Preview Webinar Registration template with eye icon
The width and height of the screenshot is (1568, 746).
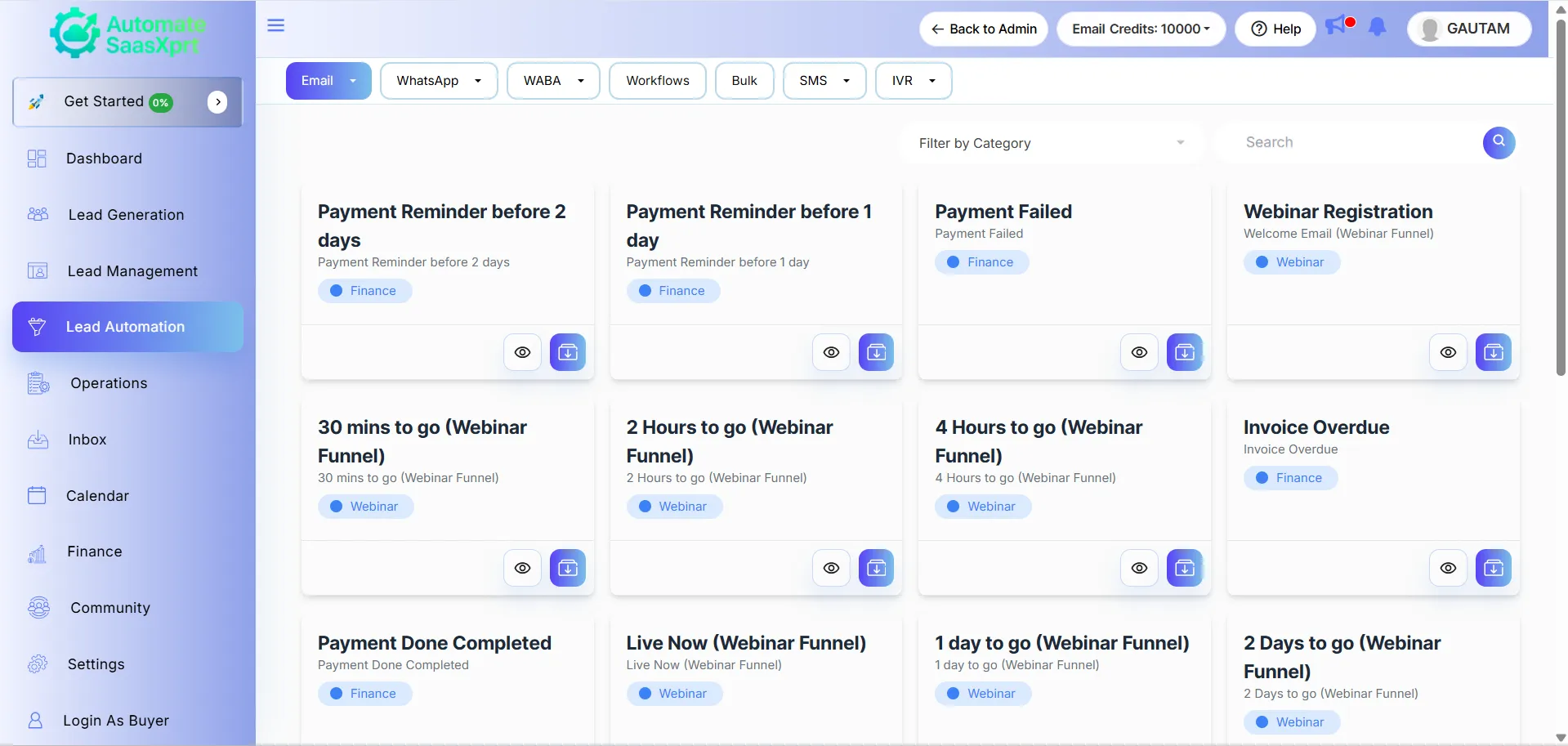[x=1448, y=352]
